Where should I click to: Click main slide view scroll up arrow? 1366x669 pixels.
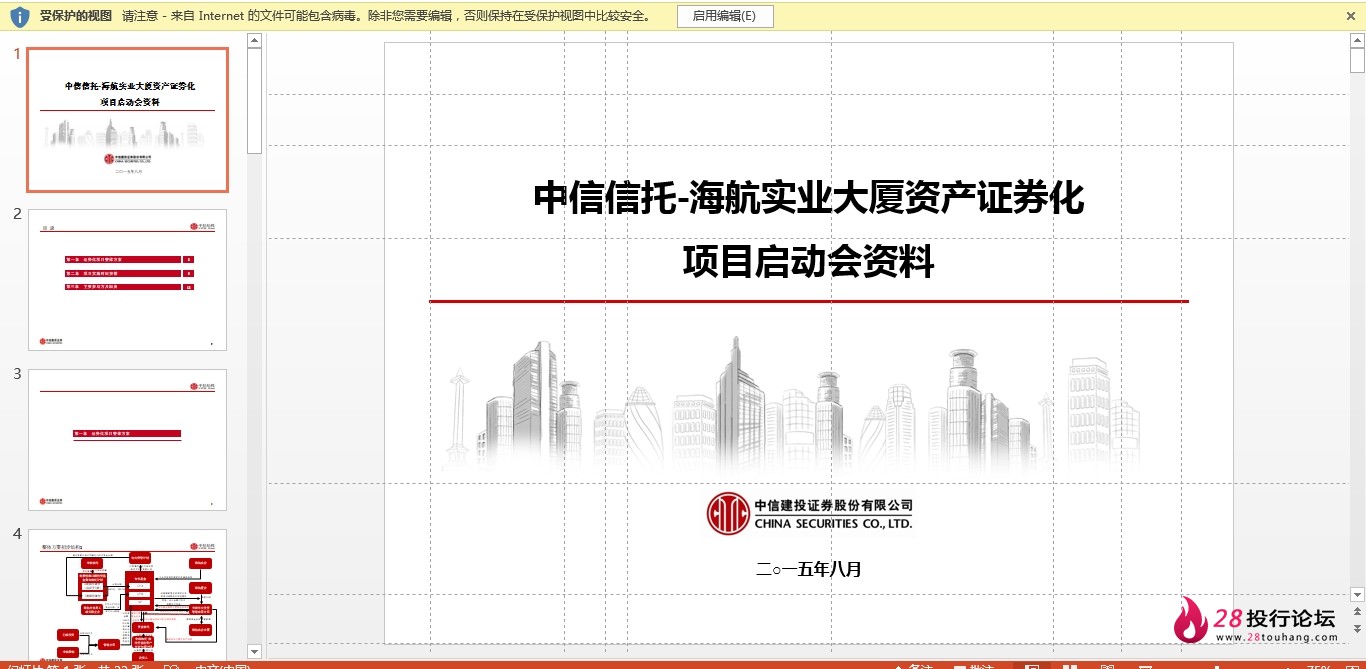1357,40
